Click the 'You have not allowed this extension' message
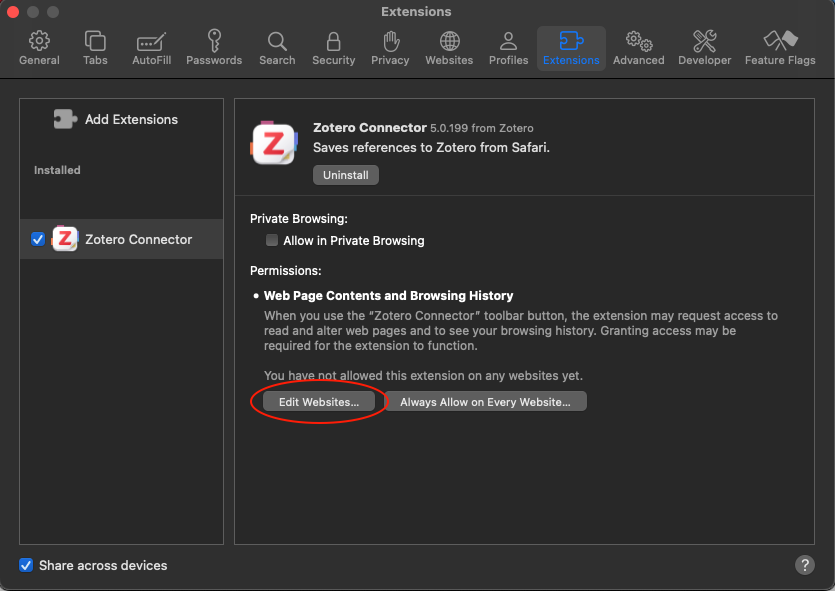 (423, 376)
